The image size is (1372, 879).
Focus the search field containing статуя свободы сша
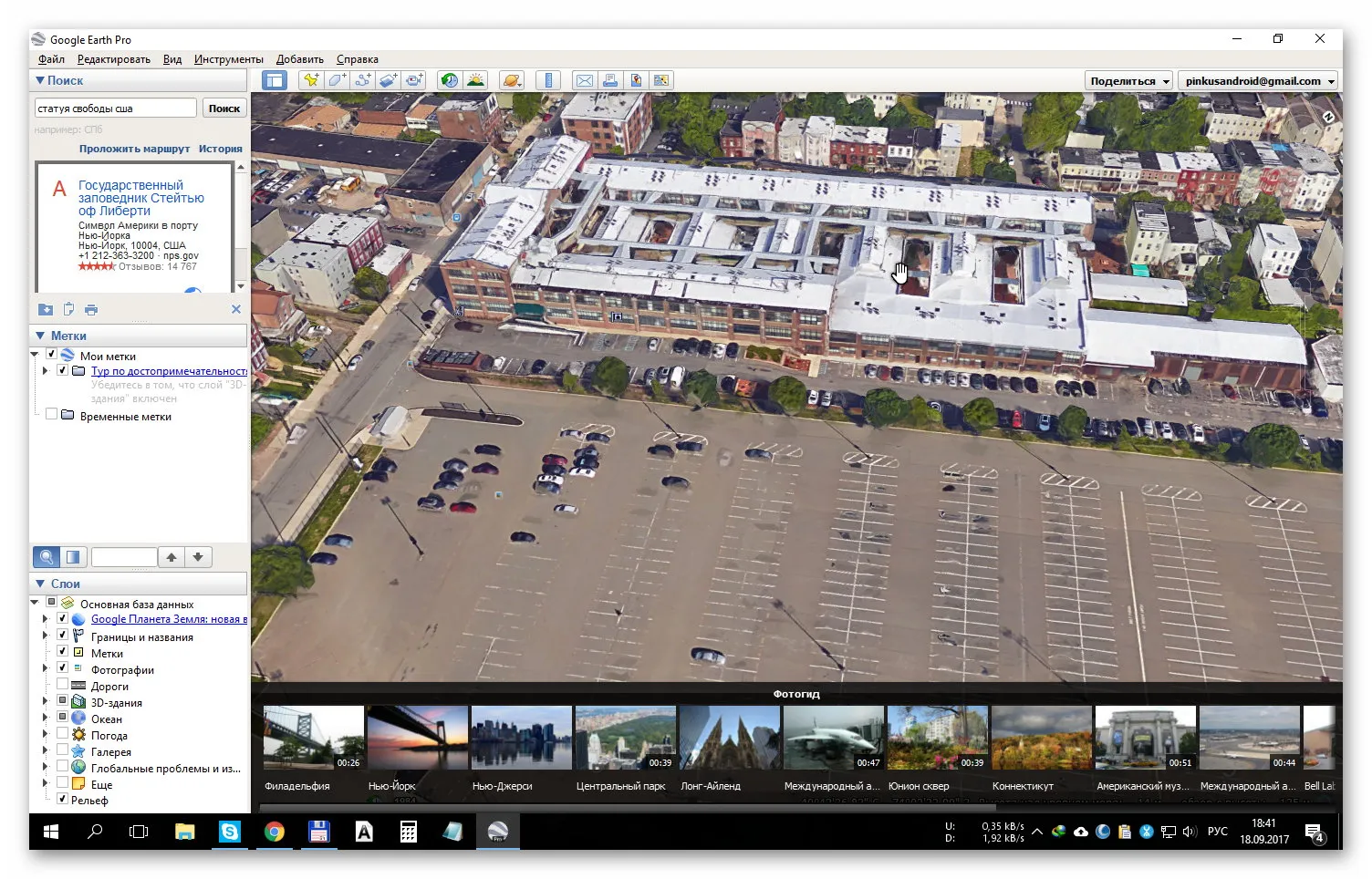coord(116,109)
